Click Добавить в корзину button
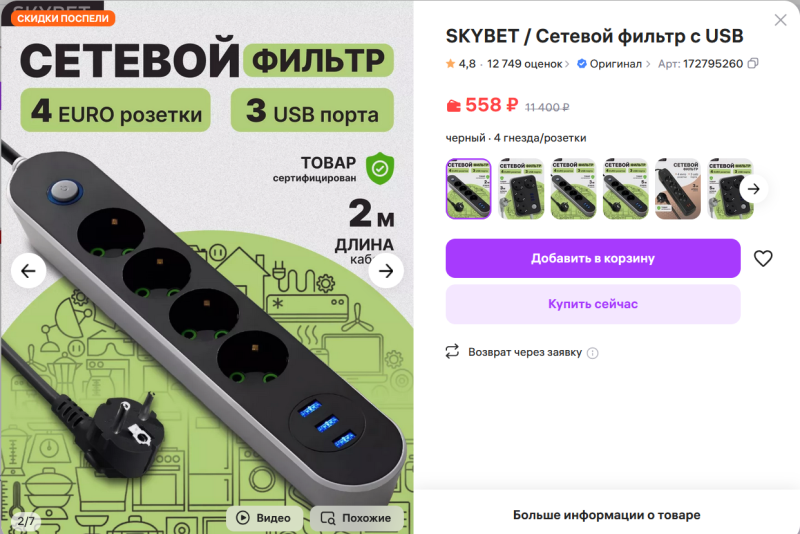 593,259
